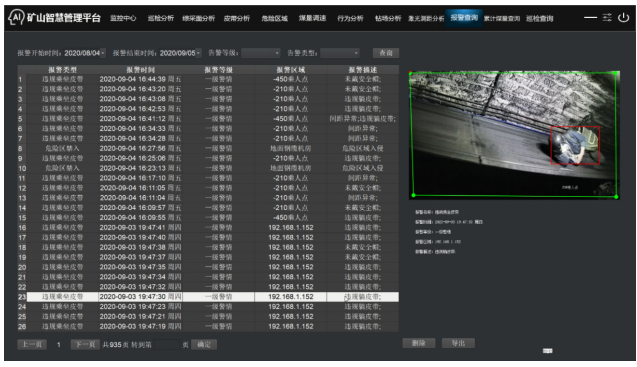The image size is (637, 367).
Task: Click the minimize dash icon in header
Action: [590, 17]
